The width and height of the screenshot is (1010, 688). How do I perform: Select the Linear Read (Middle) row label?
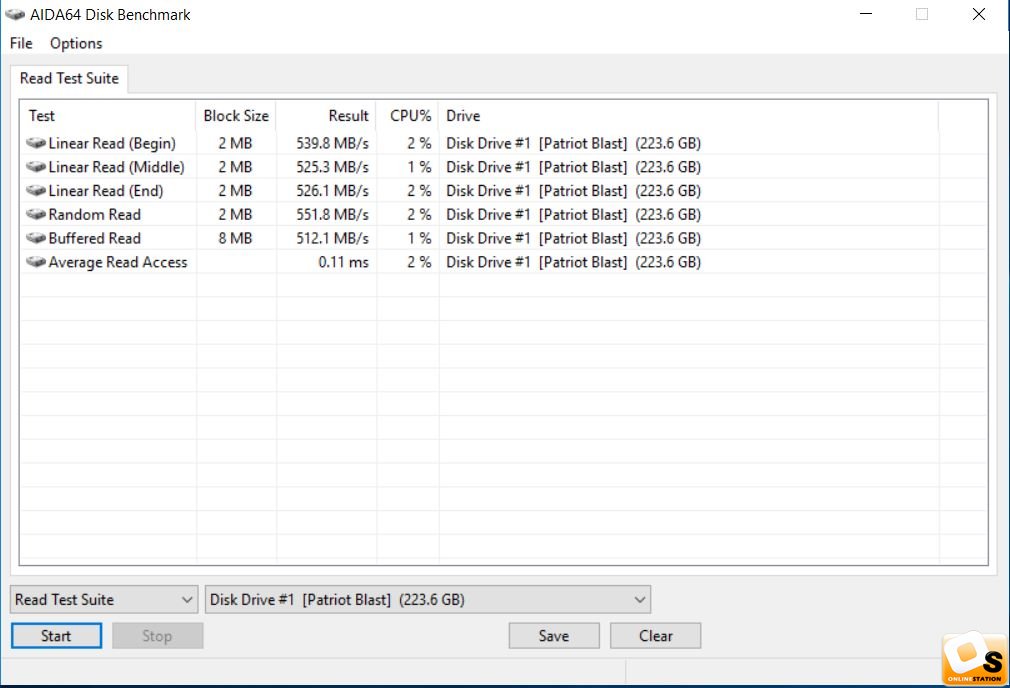(117, 167)
